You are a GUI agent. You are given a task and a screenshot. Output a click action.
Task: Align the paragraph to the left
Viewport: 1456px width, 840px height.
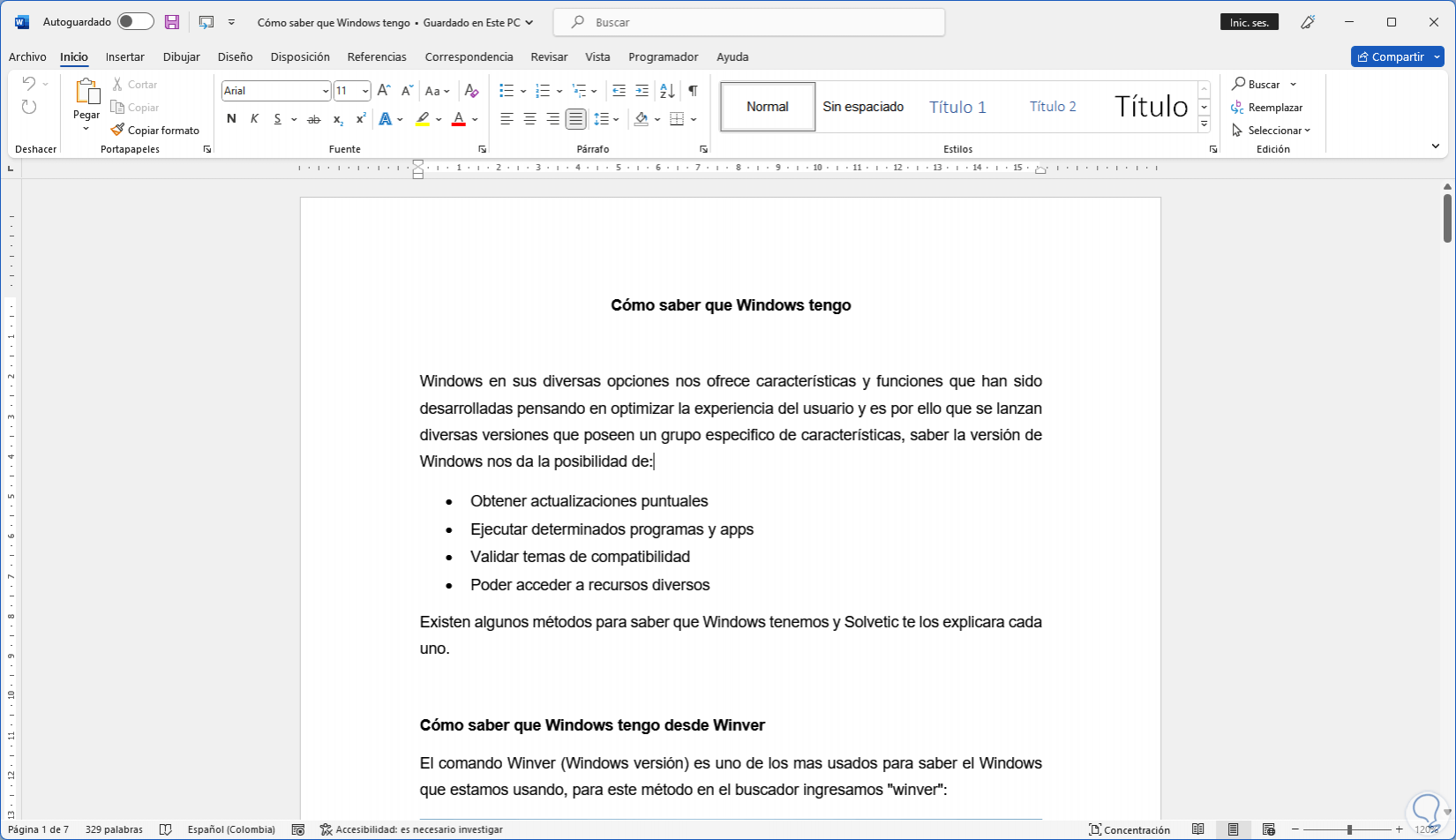[507, 119]
